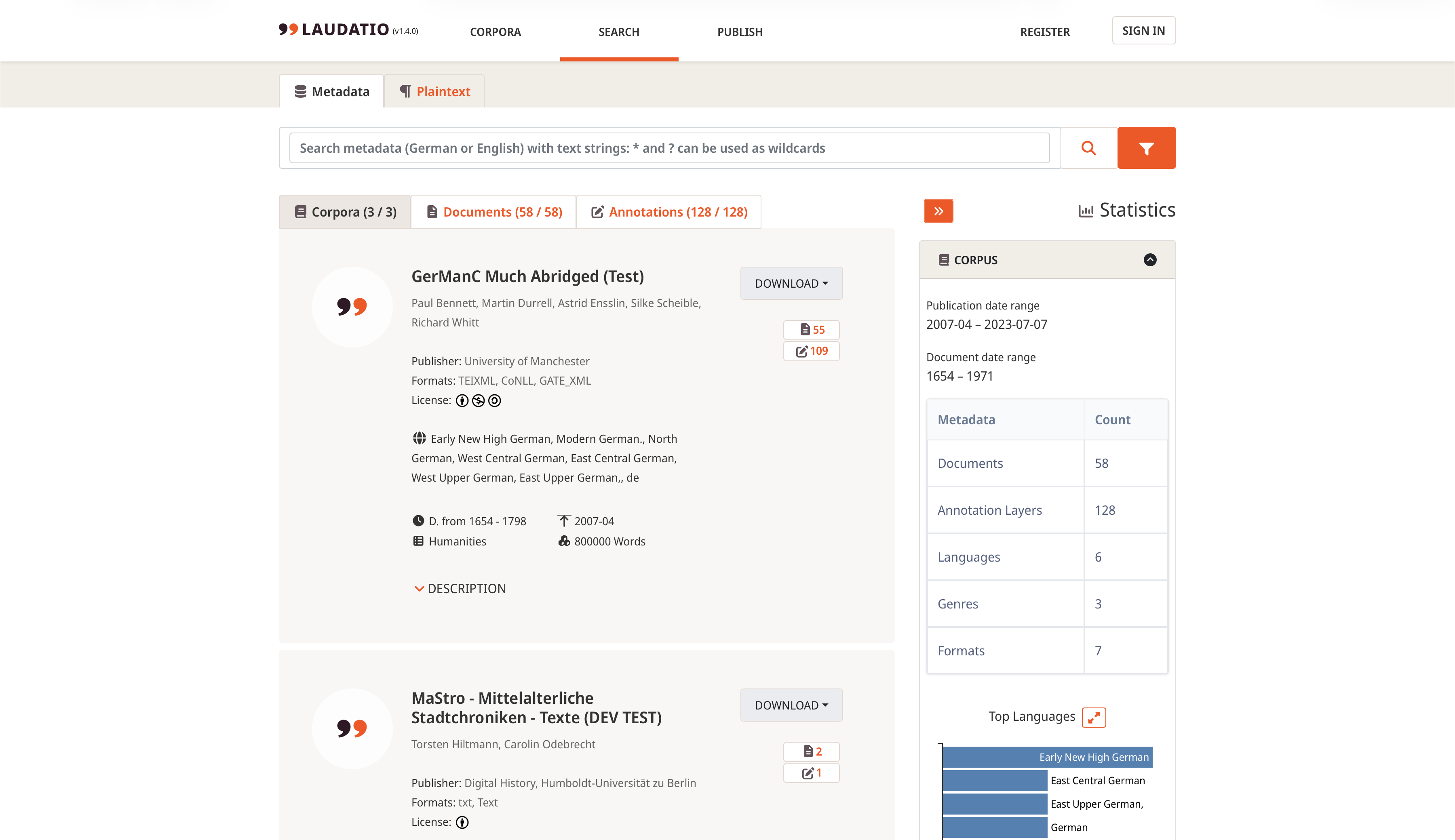
Task: Click the GerManC non-commercial license icon
Action: point(478,400)
